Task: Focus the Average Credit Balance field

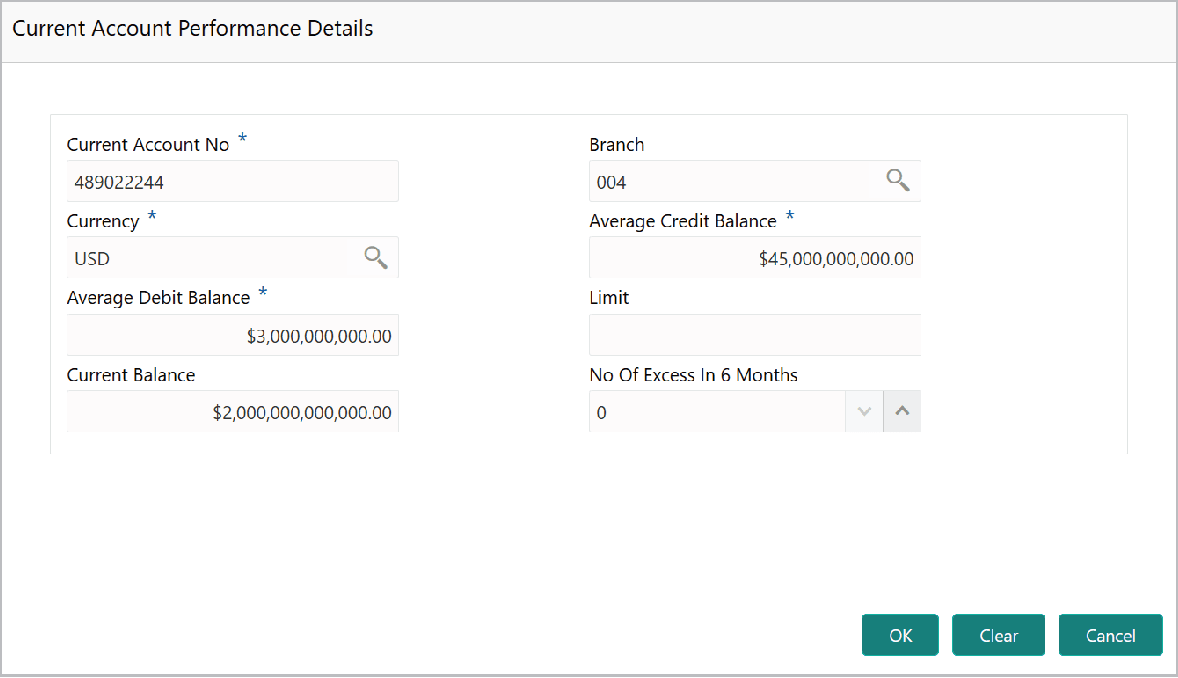Action: tap(754, 257)
